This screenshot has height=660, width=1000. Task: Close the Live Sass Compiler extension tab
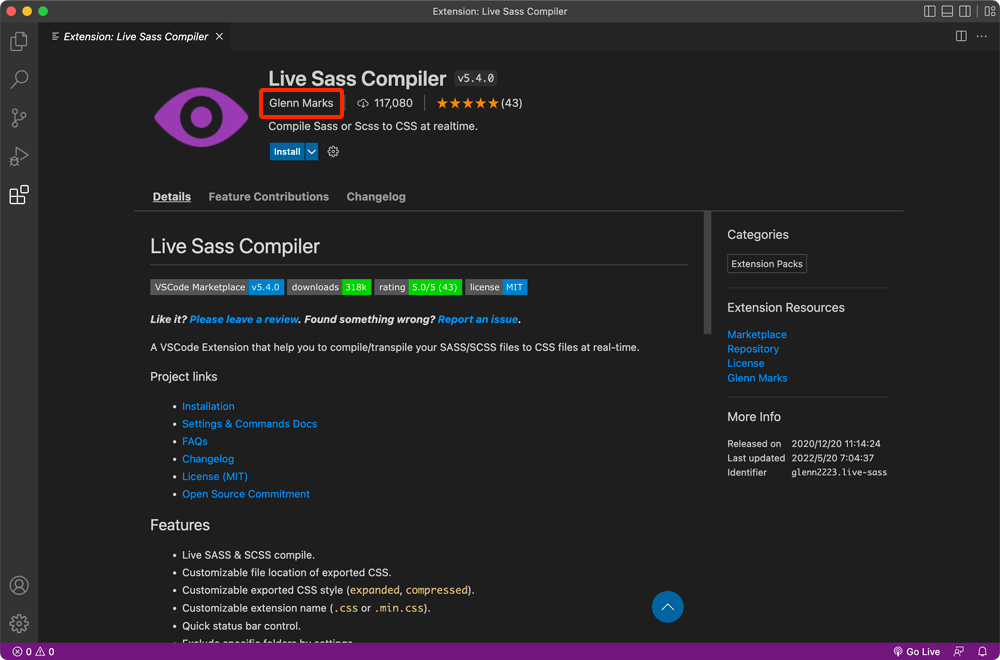pos(219,36)
